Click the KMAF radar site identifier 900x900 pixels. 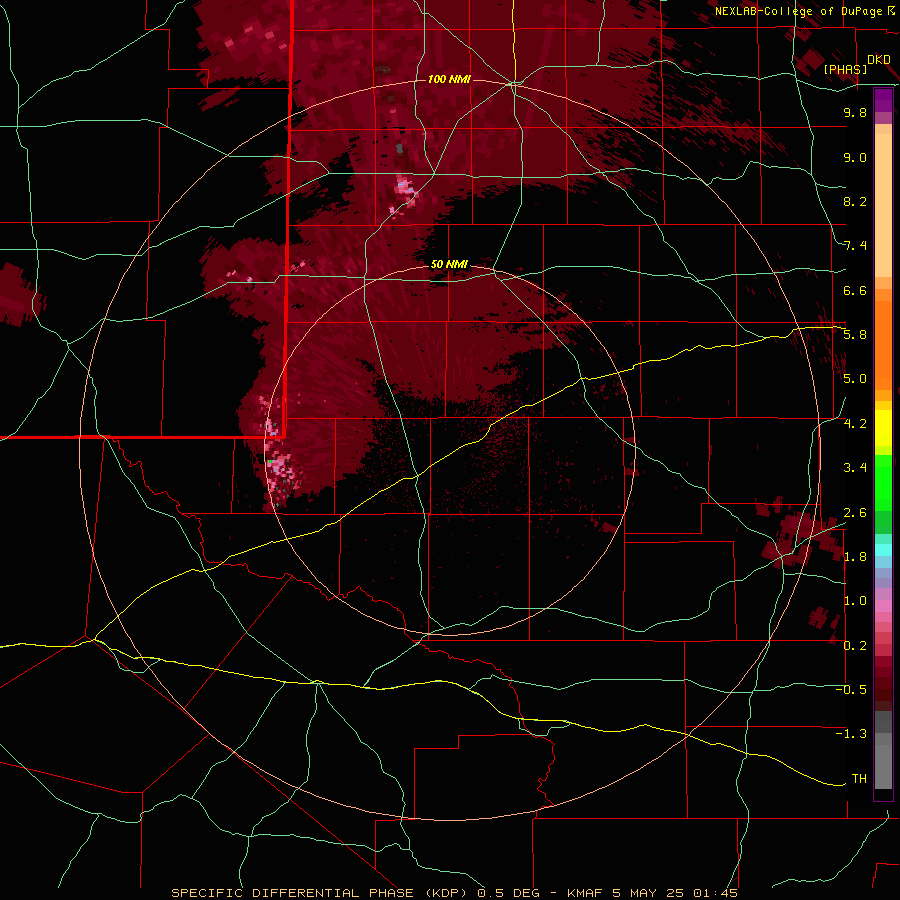586,893
